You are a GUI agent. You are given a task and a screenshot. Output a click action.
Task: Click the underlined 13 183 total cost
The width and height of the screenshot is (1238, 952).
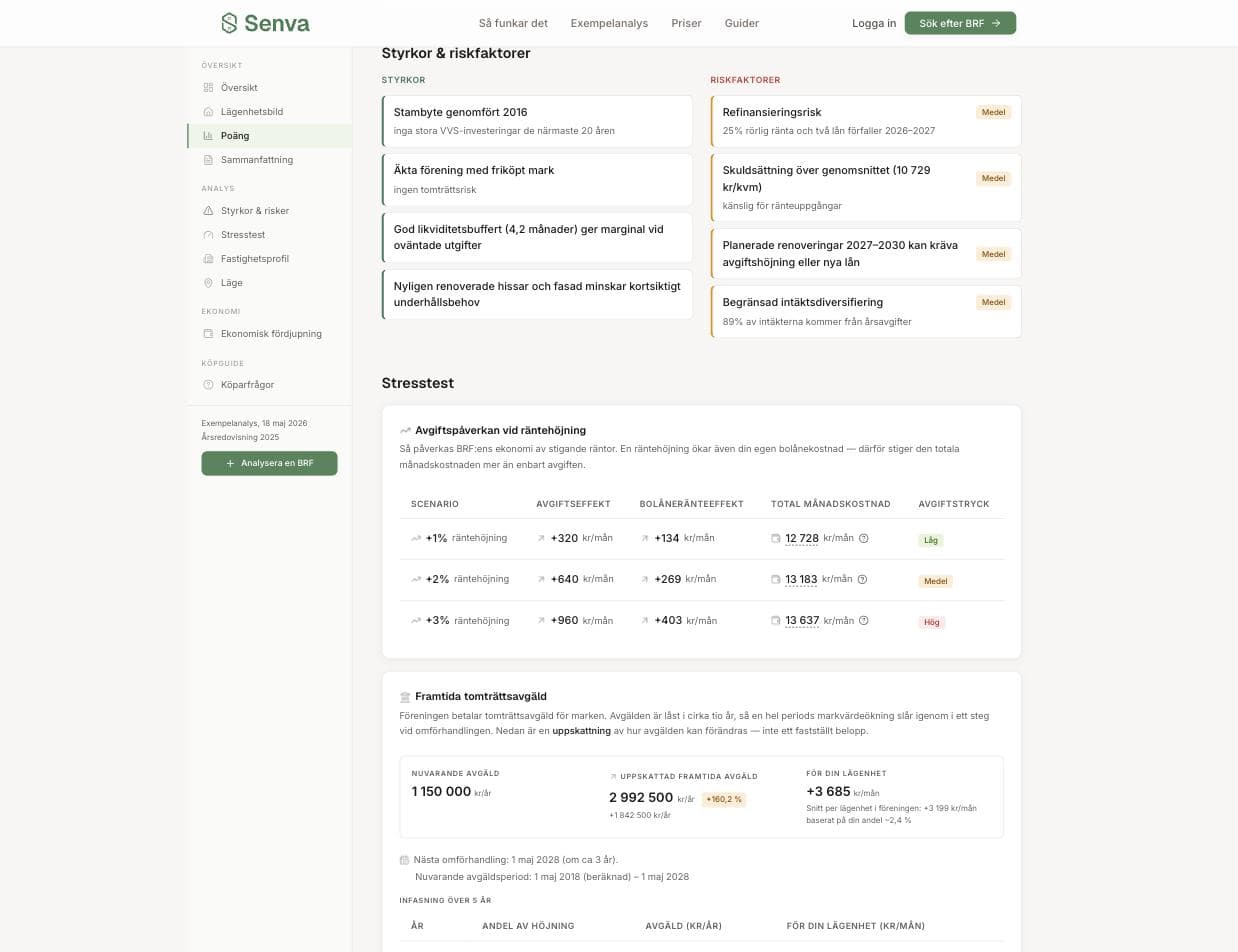(x=801, y=579)
